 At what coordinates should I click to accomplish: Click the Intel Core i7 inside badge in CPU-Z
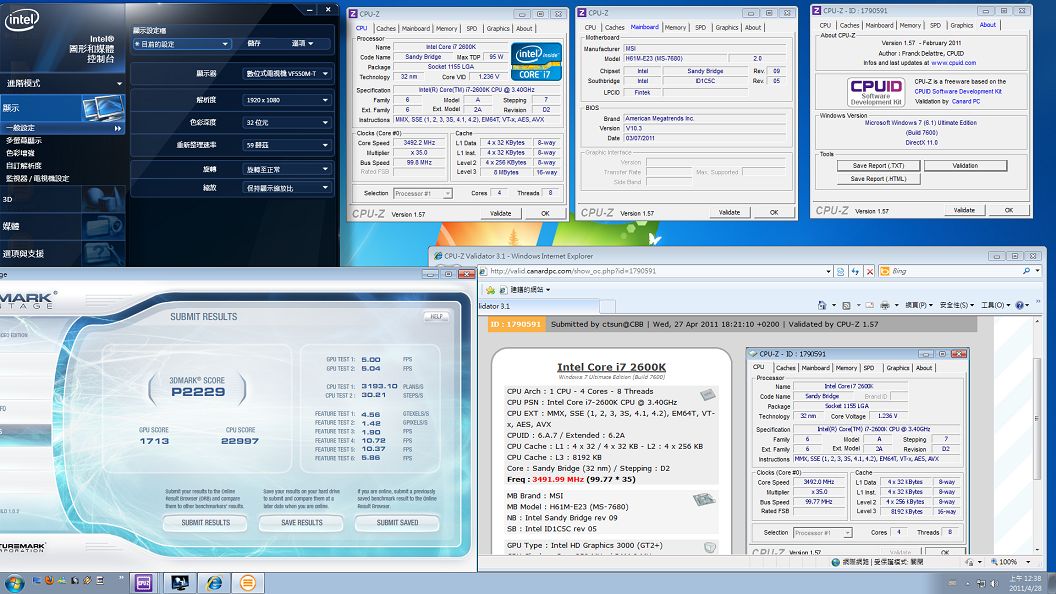(x=536, y=62)
